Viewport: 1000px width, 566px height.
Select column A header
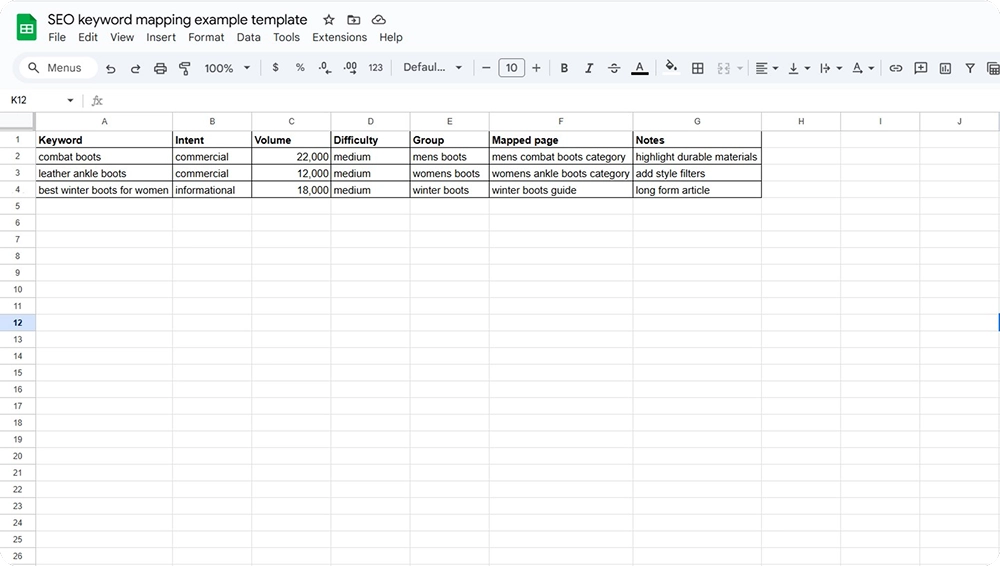[104, 121]
